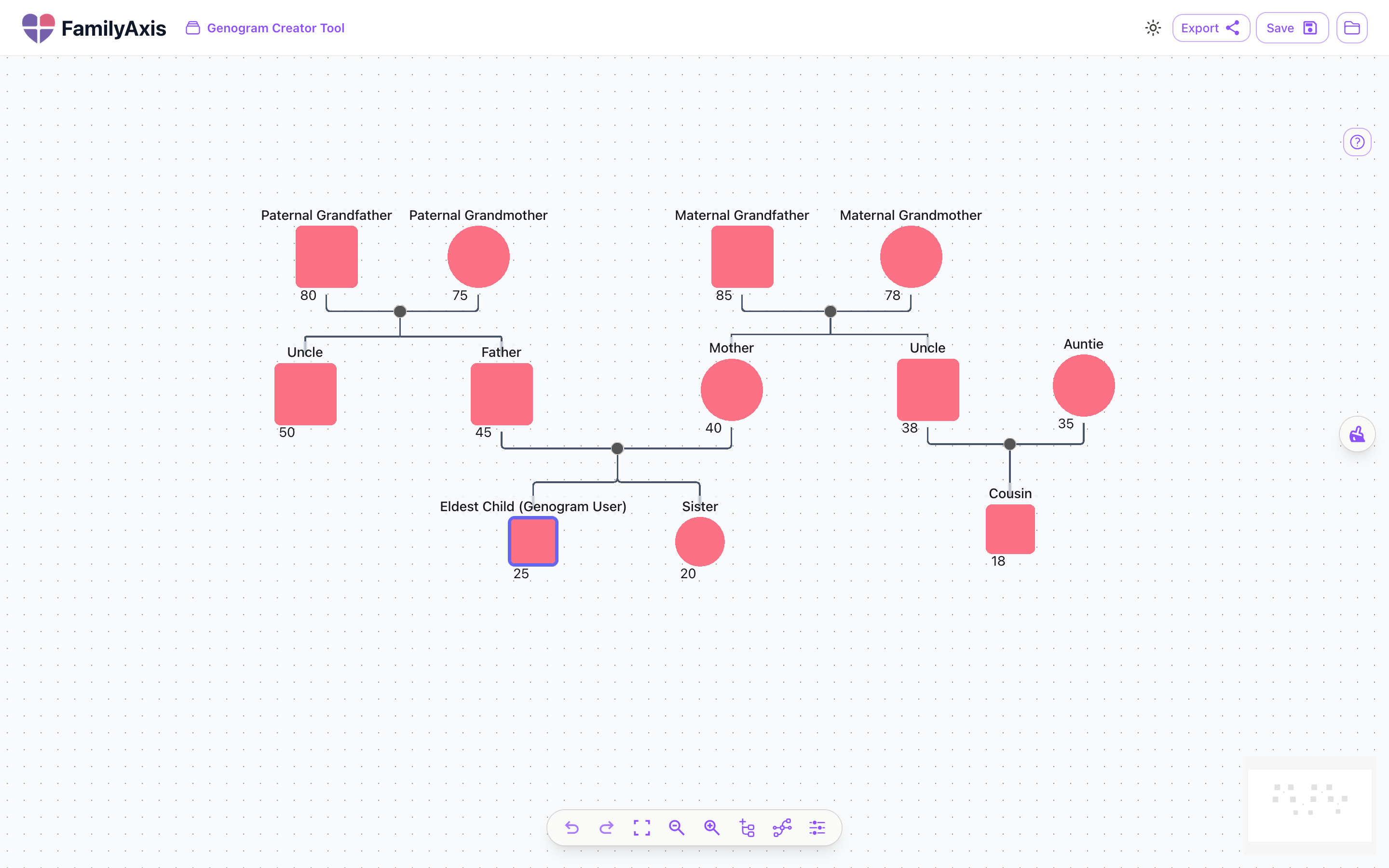Zoom out of the canvas

click(677, 827)
